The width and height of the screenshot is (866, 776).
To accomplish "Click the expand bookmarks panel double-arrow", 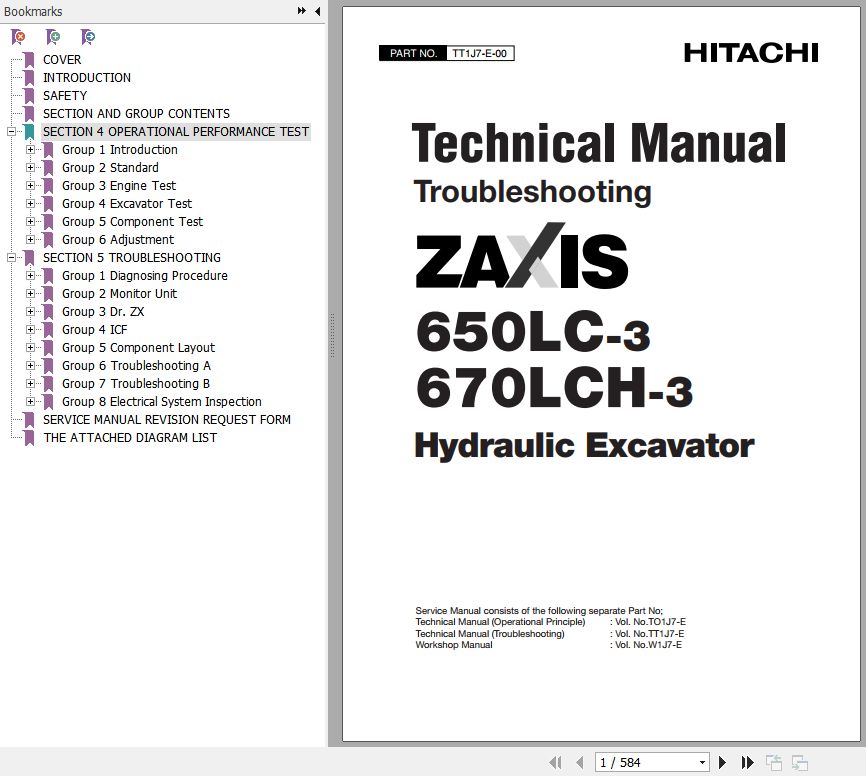I will pos(302,10).
